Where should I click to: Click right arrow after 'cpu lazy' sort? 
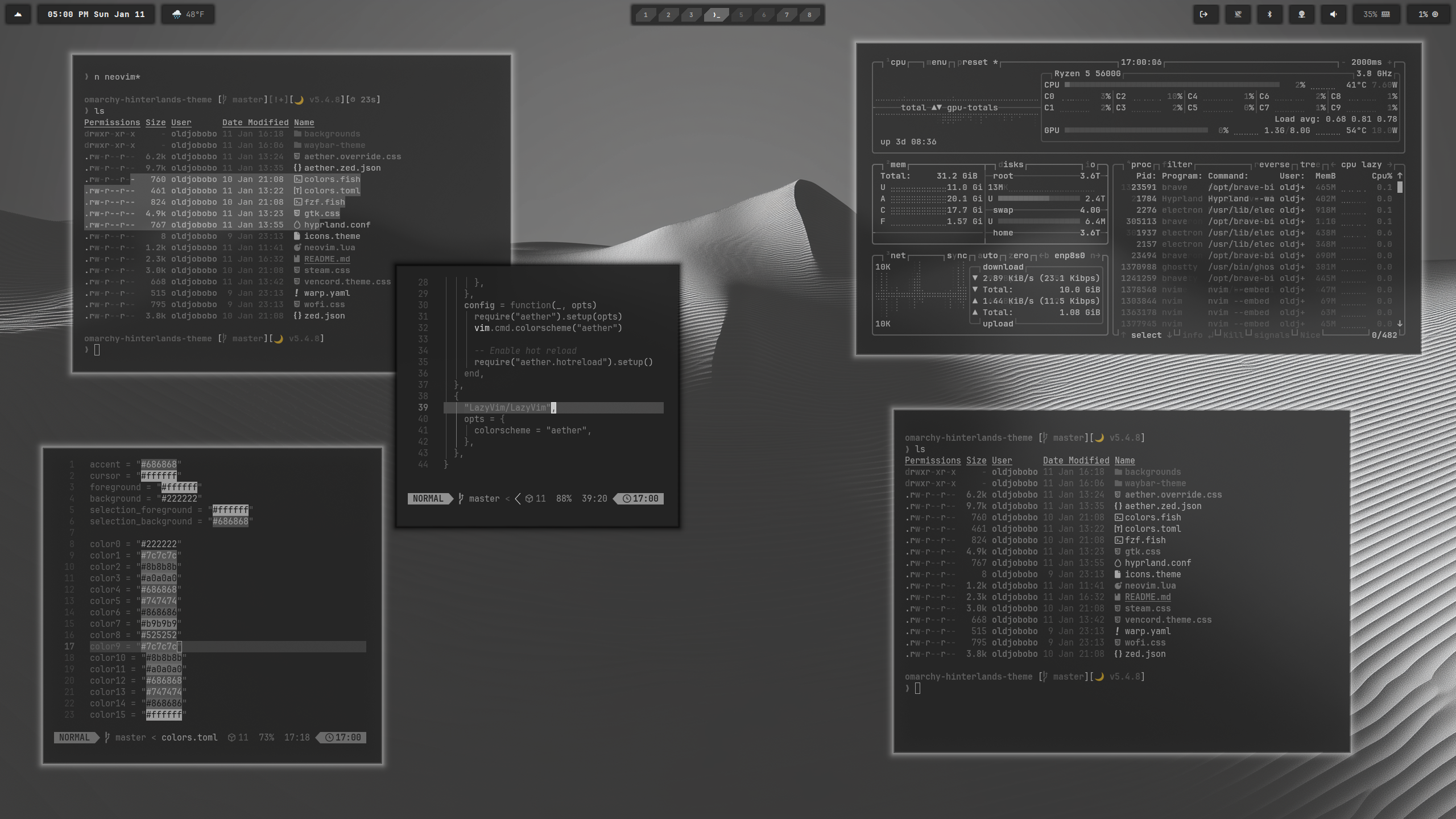(x=1389, y=164)
